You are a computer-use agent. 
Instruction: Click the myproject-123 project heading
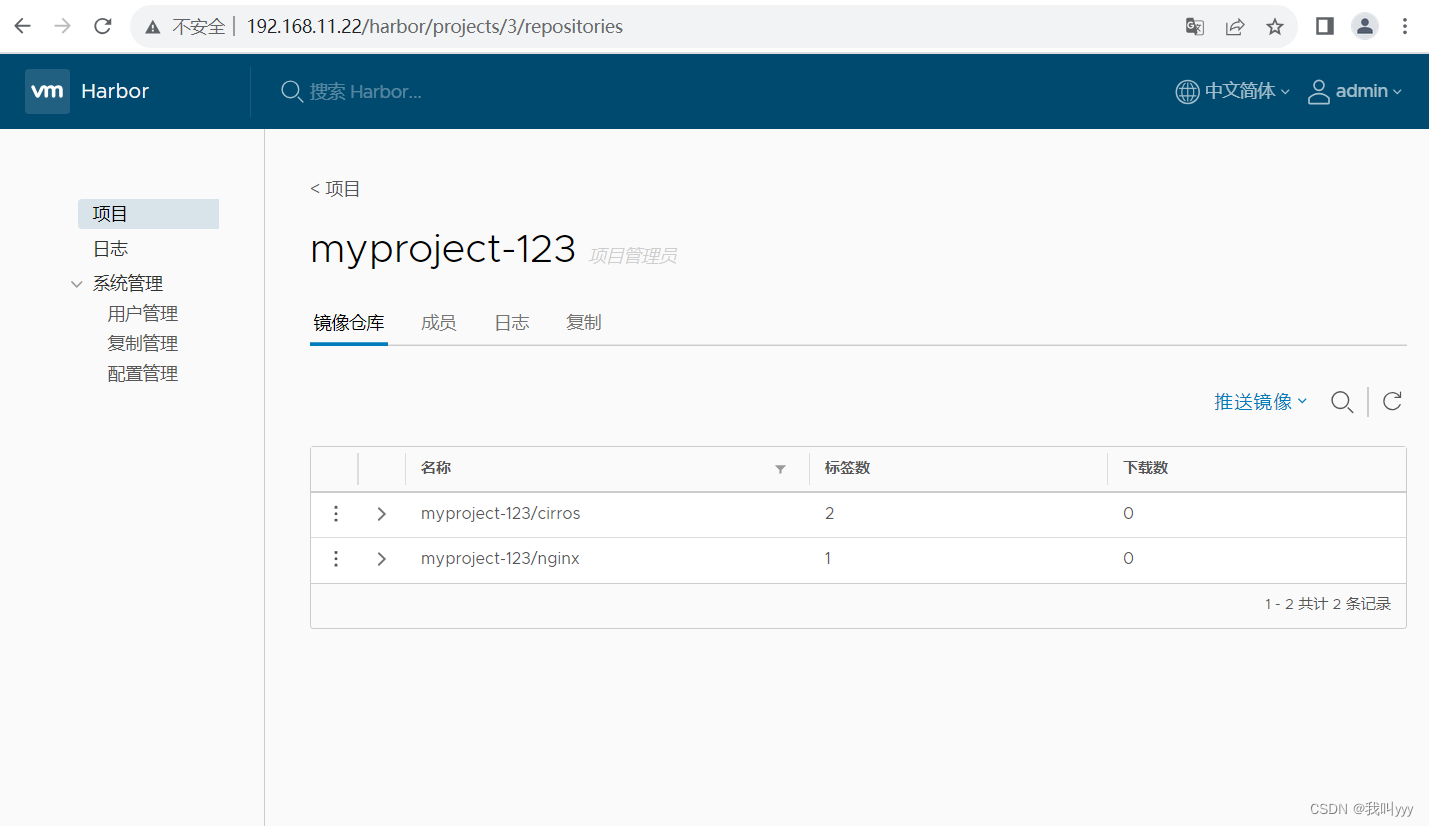(443, 249)
